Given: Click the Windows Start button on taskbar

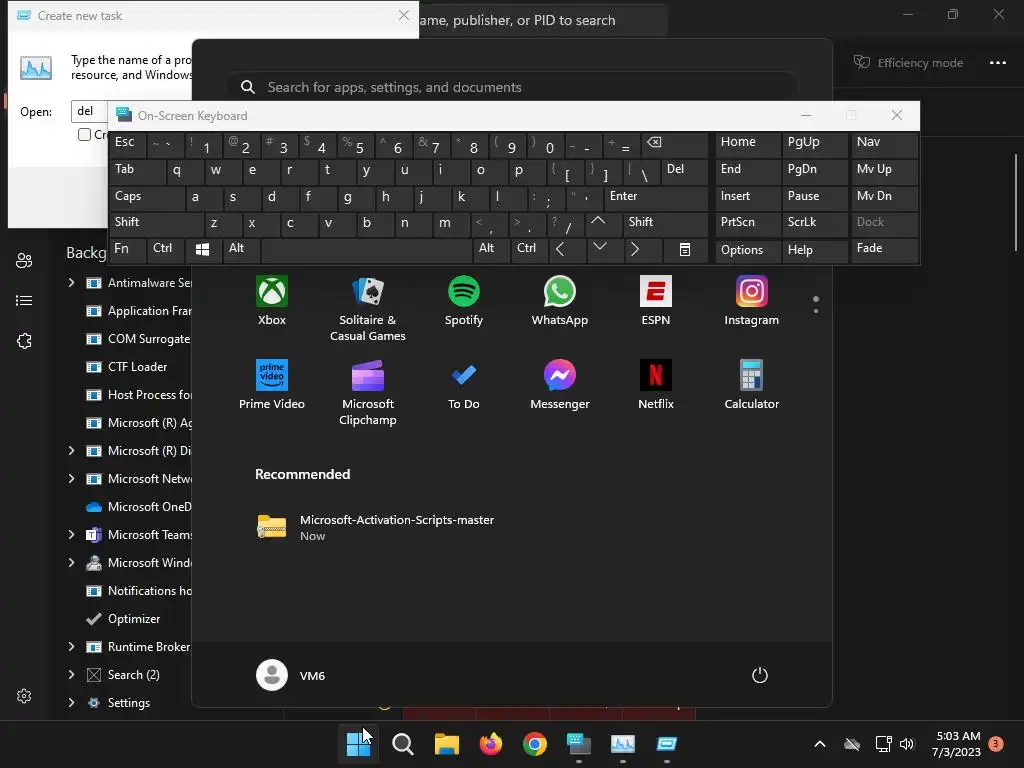Looking at the screenshot, I should click(x=358, y=744).
